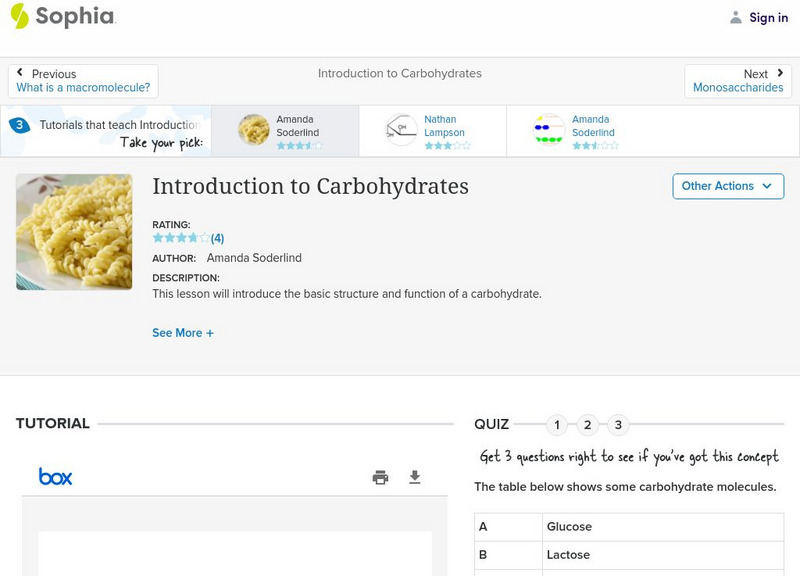Open the Other Actions dropdown
Image resolution: width=800 pixels, height=576 pixels.
pos(728,186)
